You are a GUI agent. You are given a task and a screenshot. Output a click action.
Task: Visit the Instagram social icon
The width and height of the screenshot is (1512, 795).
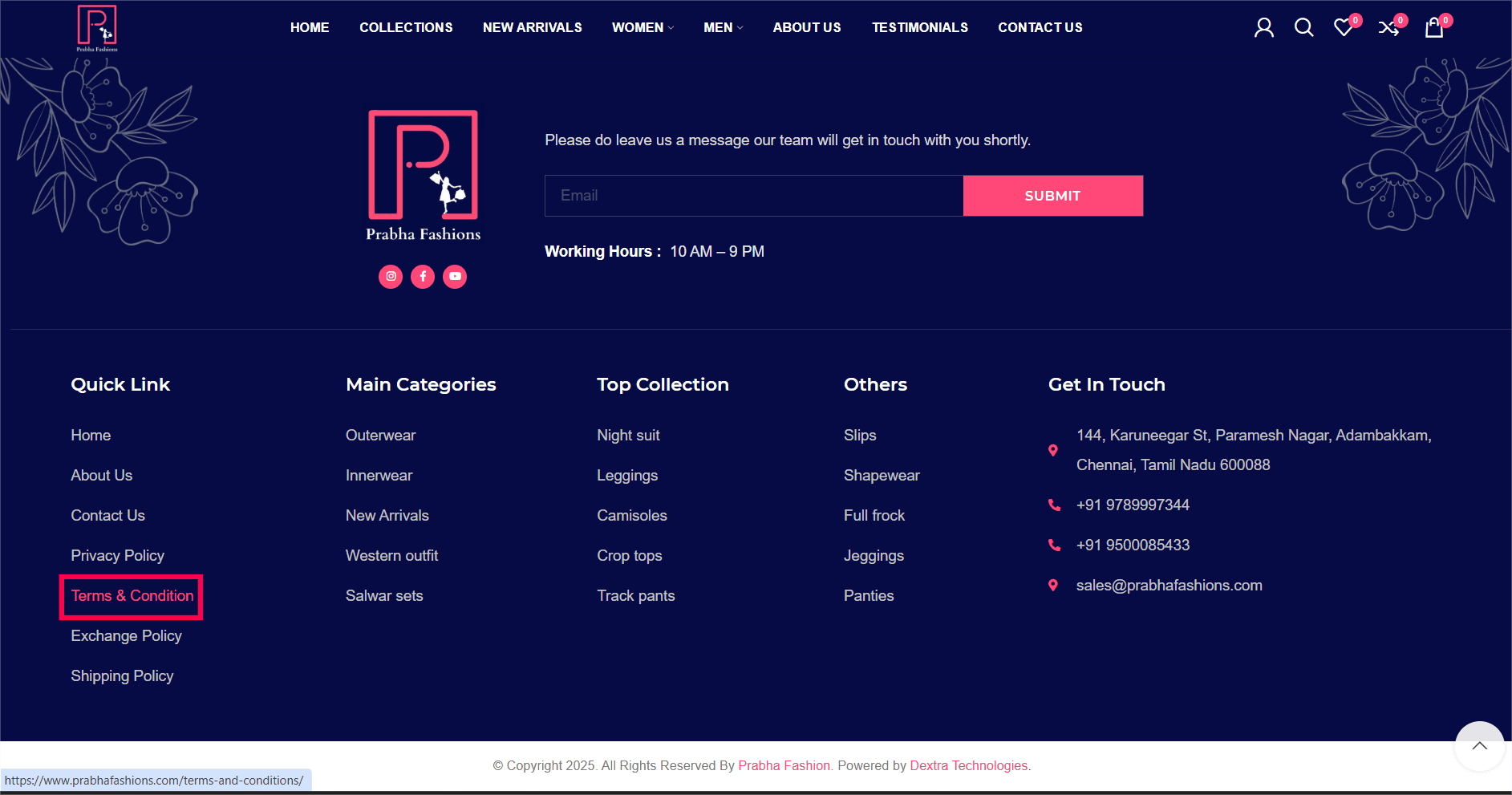coord(391,277)
